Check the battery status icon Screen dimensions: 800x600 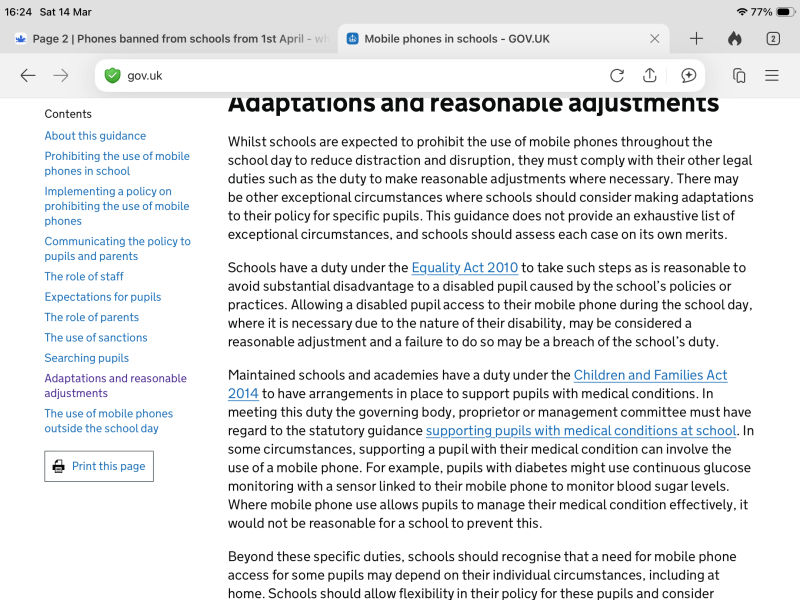pyautogui.click(x=785, y=12)
